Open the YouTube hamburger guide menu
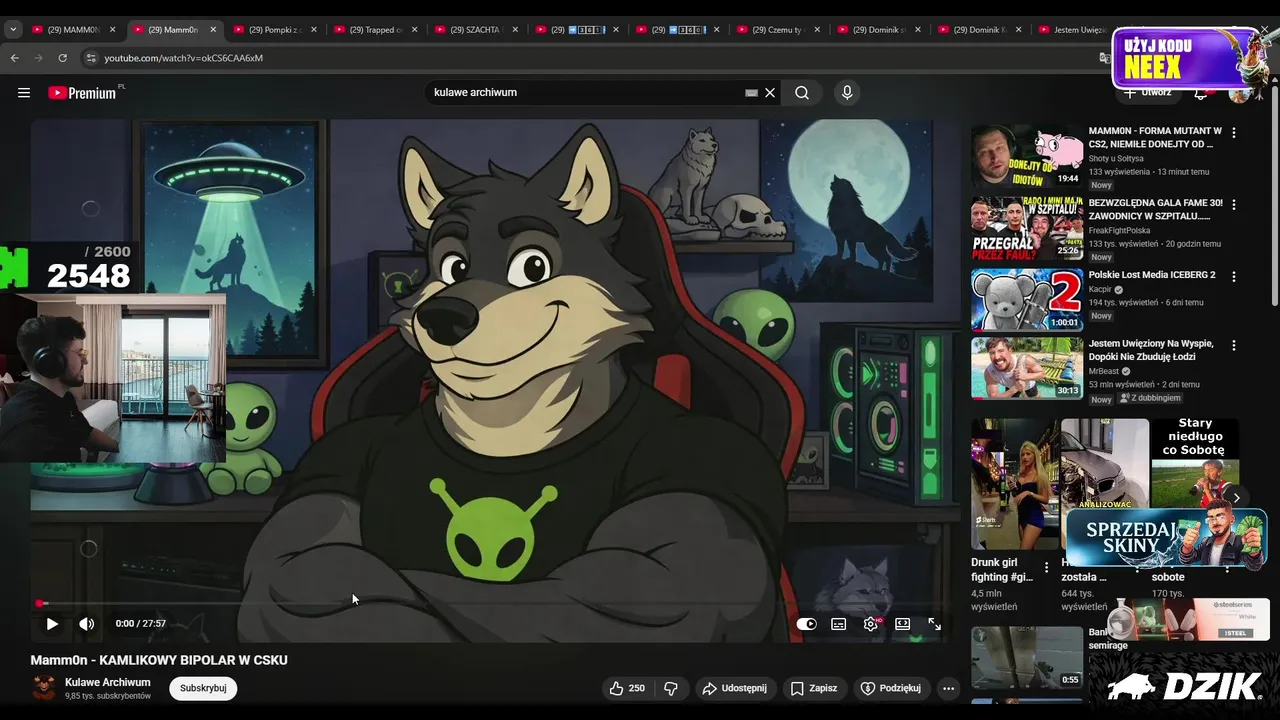The height and width of the screenshot is (720, 1280). (24, 93)
